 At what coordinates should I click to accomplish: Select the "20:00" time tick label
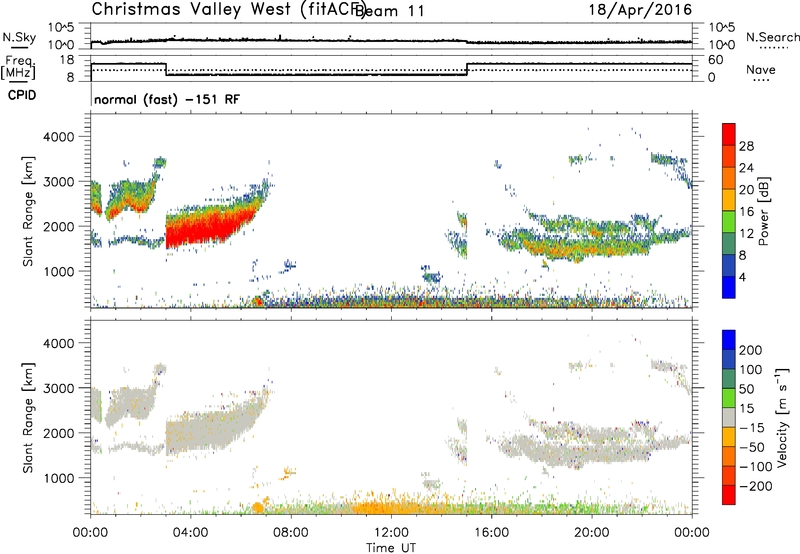[592, 533]
